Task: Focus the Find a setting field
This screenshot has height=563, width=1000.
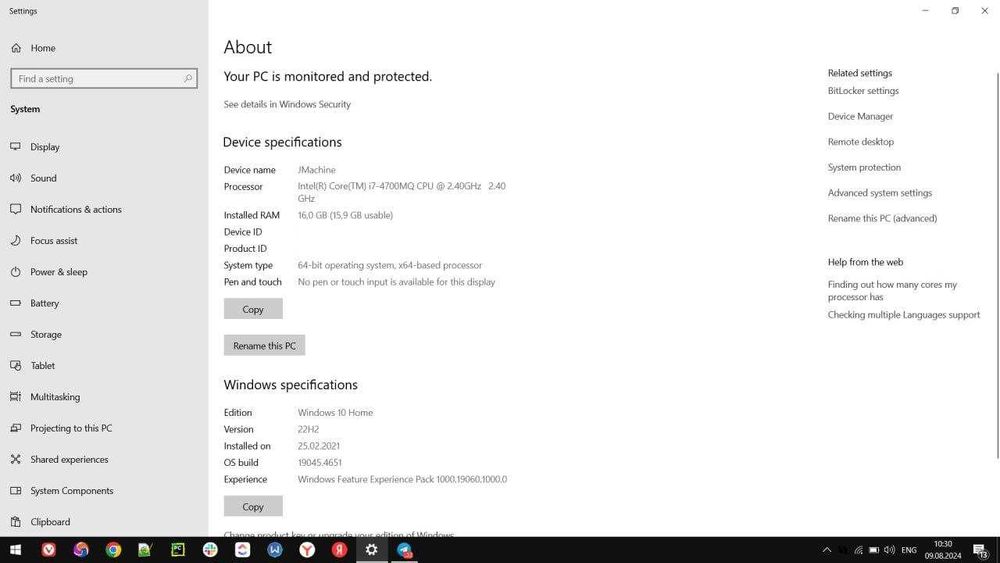Action: [x=104, y=78]
